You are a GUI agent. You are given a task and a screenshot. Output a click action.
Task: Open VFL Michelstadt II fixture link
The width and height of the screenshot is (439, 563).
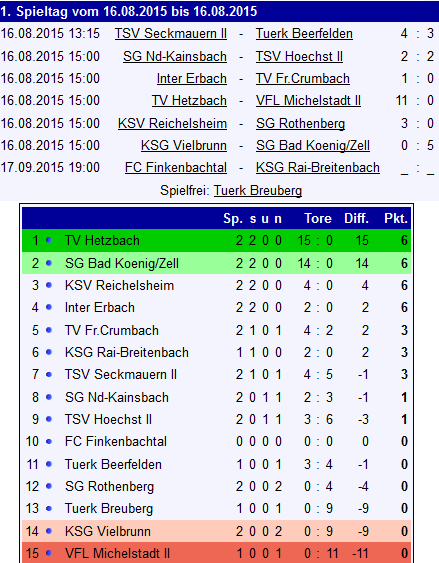point(308,101)
